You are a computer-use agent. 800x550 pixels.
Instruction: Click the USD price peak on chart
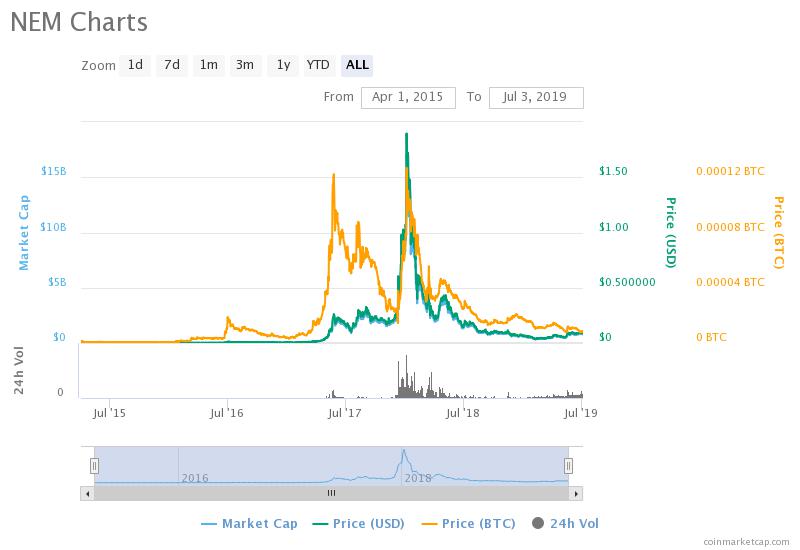click(x=406, y=134)
